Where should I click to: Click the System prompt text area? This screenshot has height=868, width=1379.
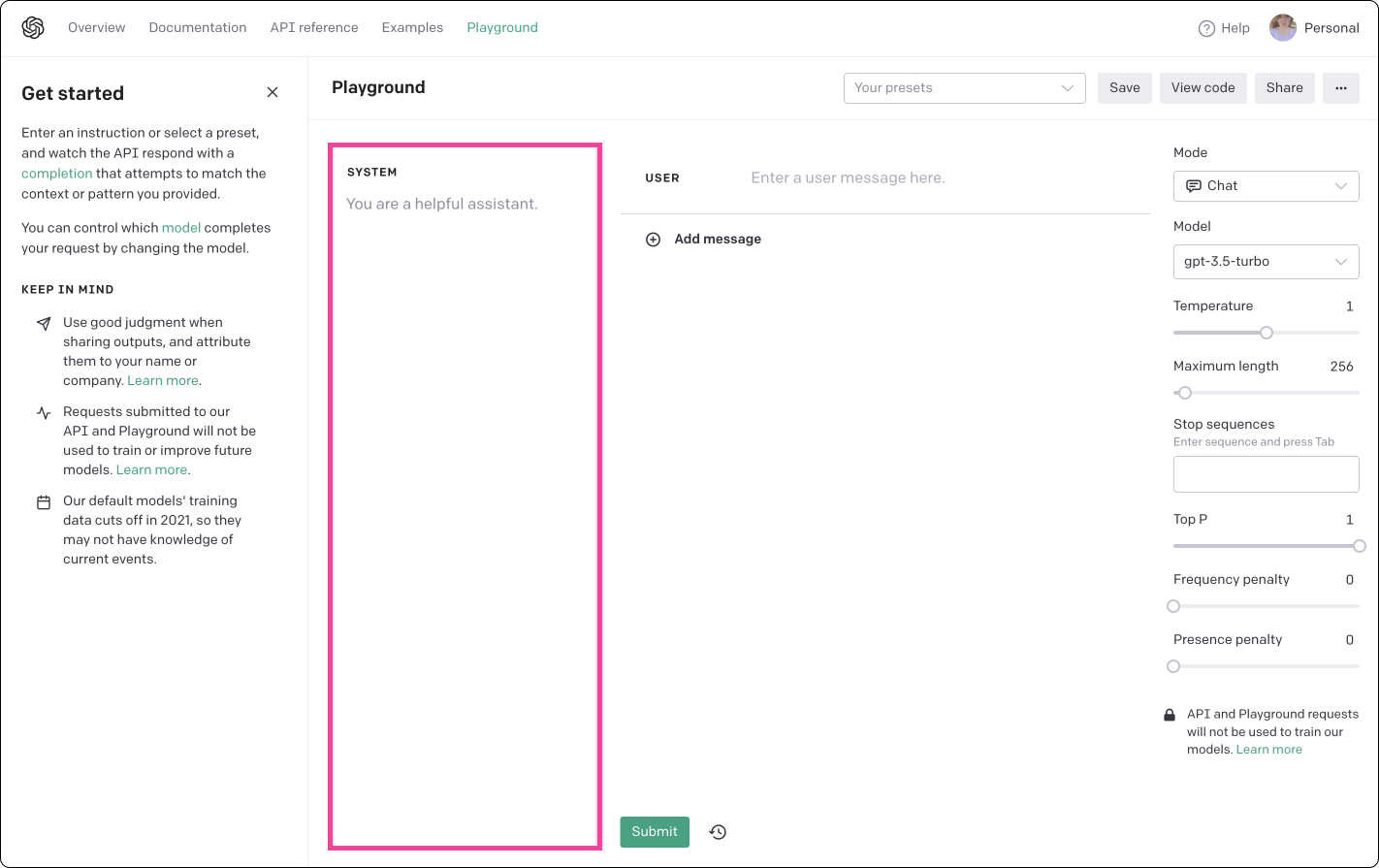point(464,497)
